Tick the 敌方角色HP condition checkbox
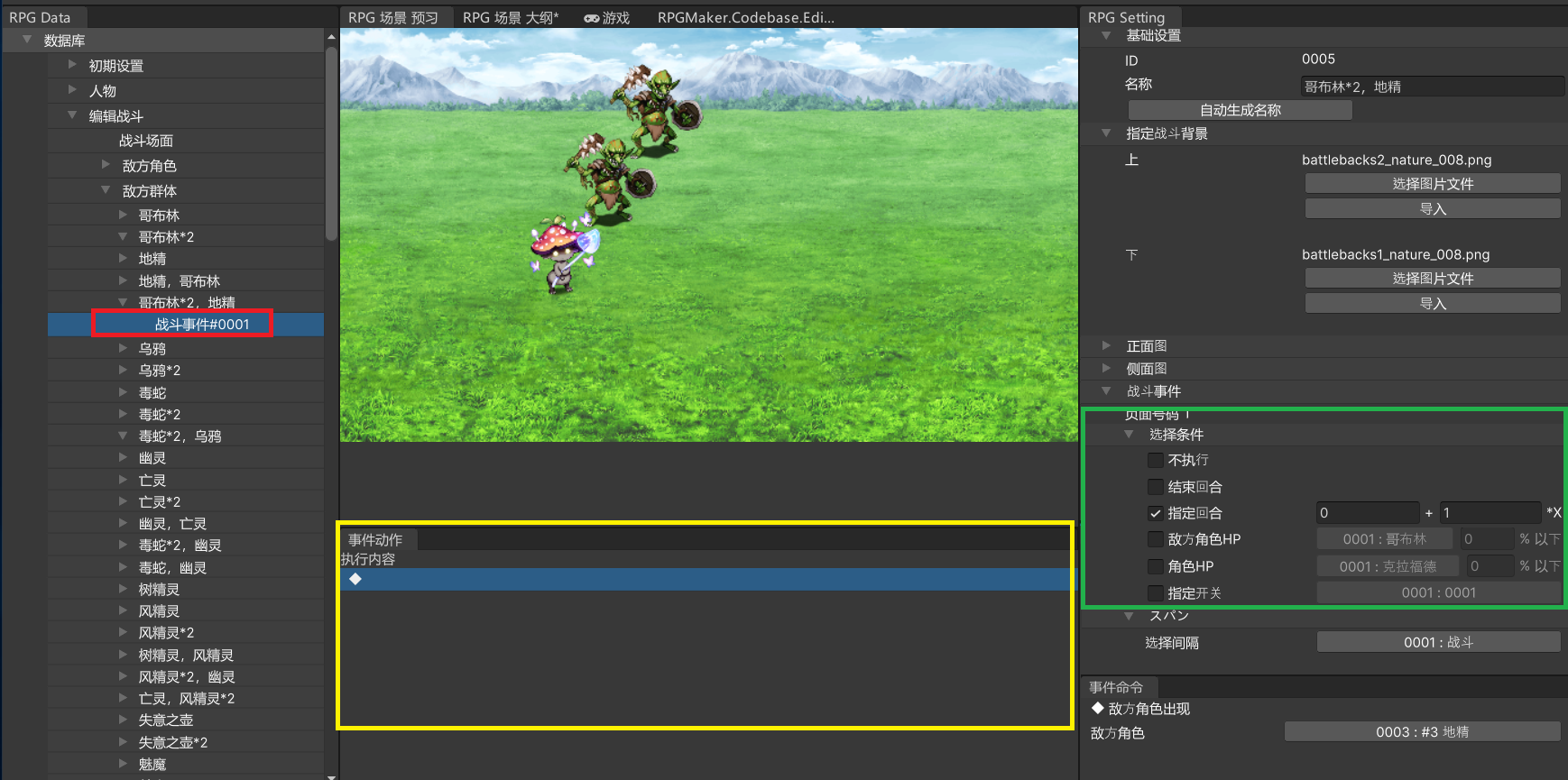Image resolution: width=1568 pixels, height=780 pixels. 1155,539
